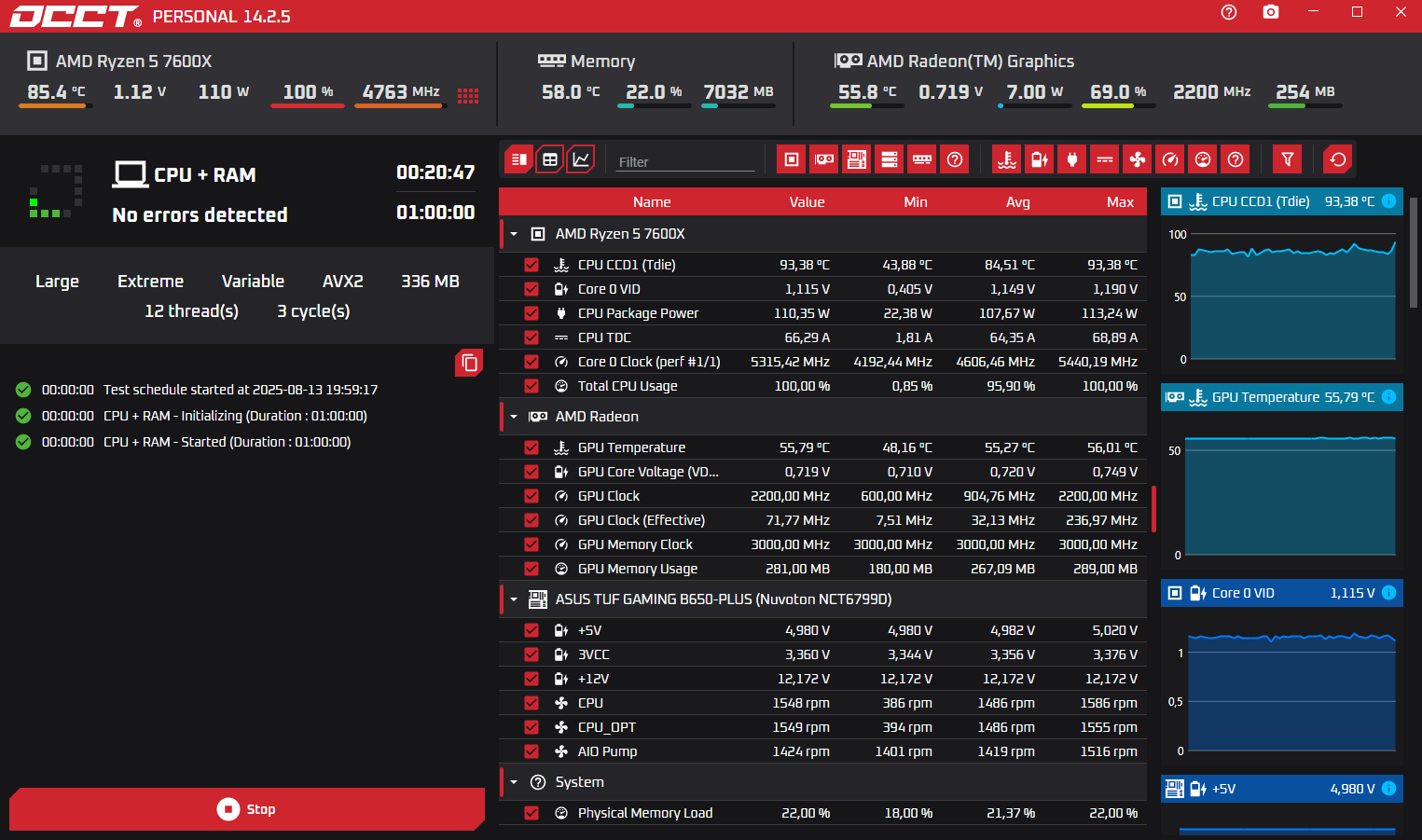Sort table by Name column header
The height and width of the screenshot is (840, 1422).
pos(652,202)
